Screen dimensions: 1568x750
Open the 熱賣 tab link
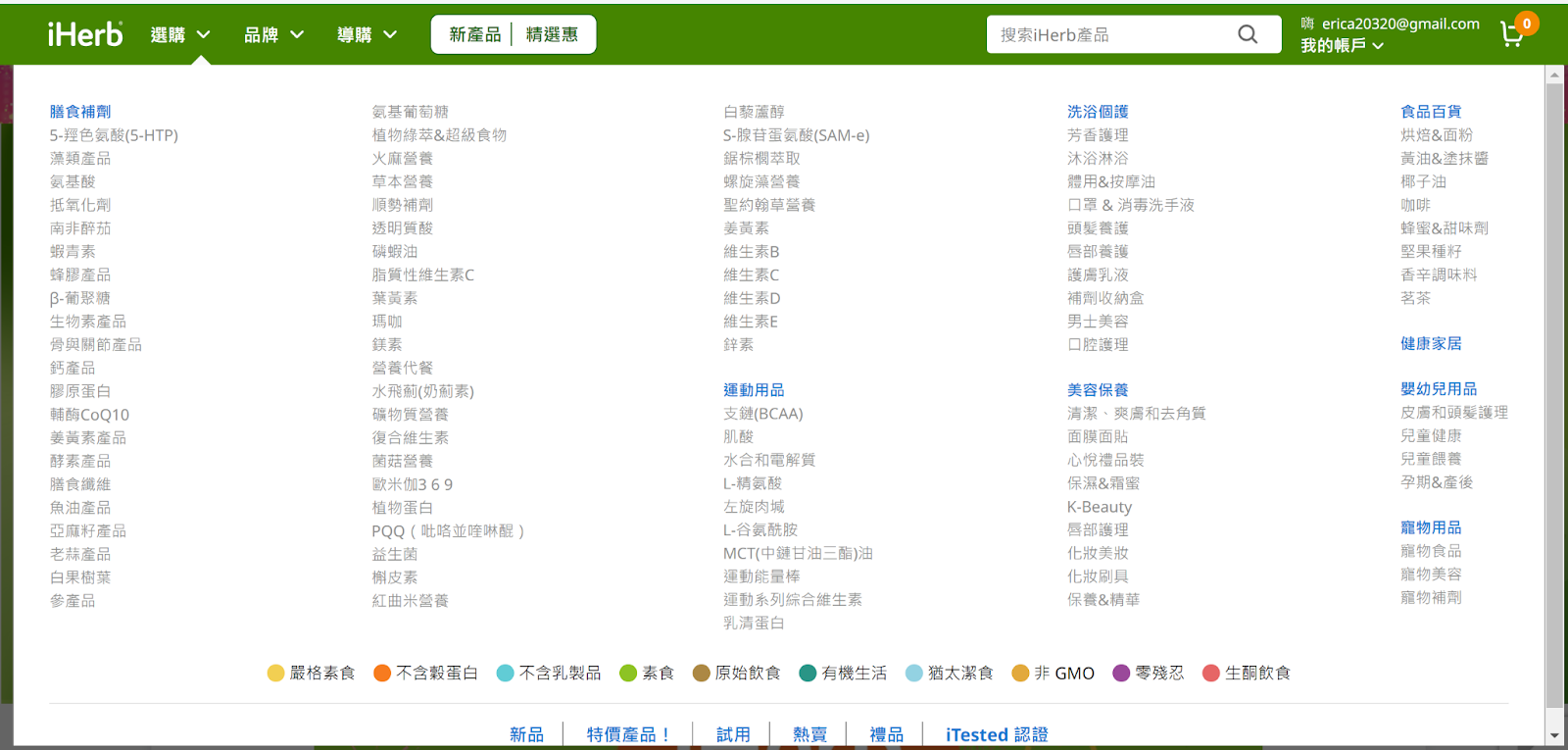809,734
